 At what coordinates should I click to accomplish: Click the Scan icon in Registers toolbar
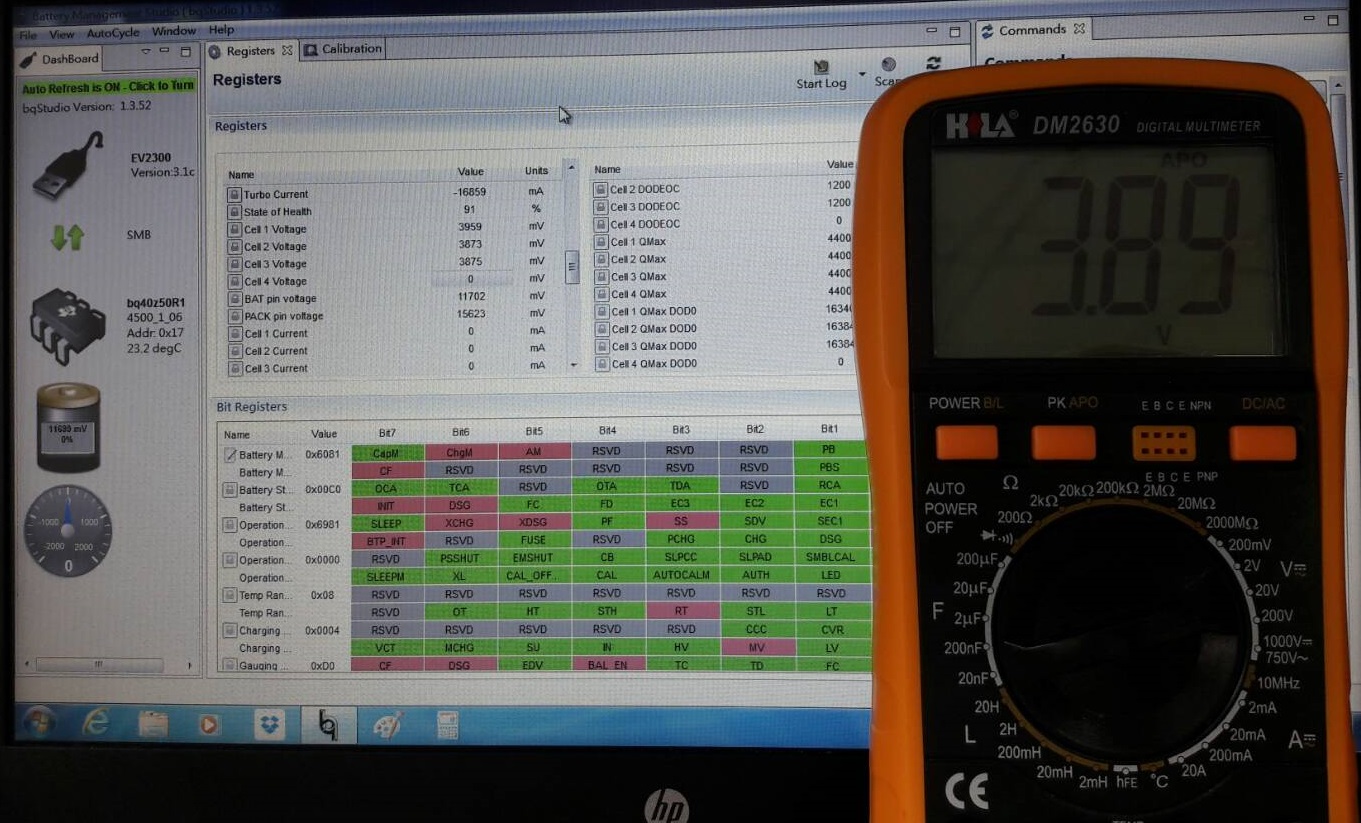[x=888, y=65]
